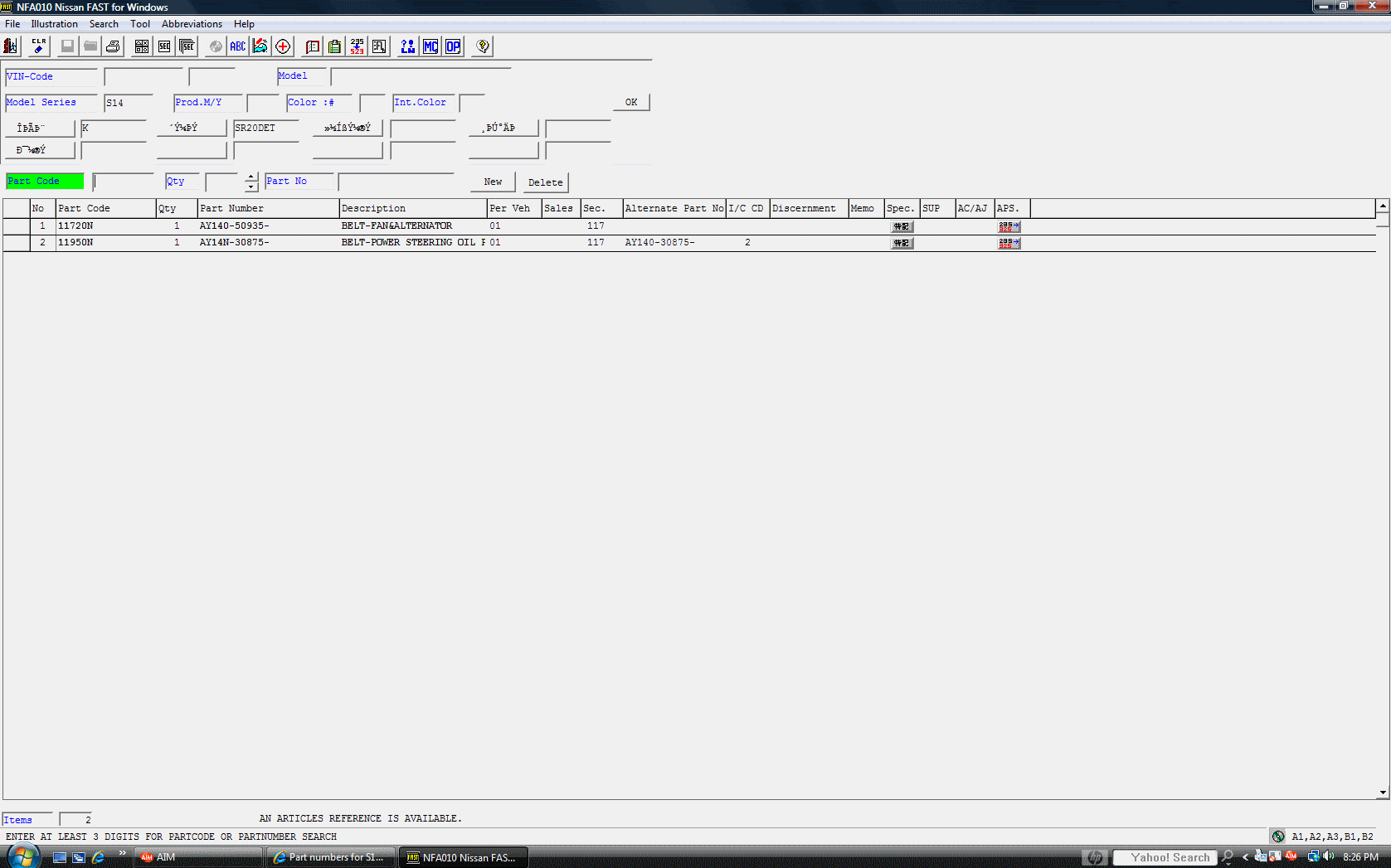The width and height of the screenshot is (1391, 868).
Task: Click the print toolbar icon
Action: tap(114, 46)
